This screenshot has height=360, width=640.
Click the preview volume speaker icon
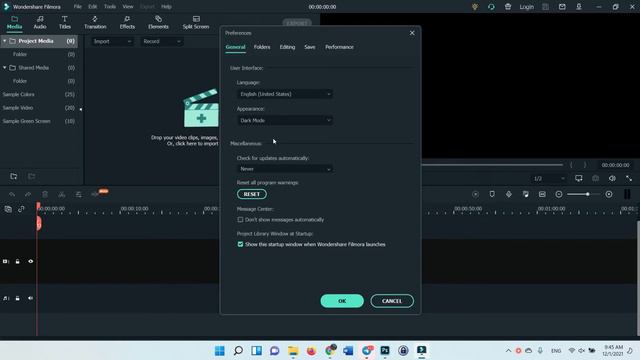612,178
